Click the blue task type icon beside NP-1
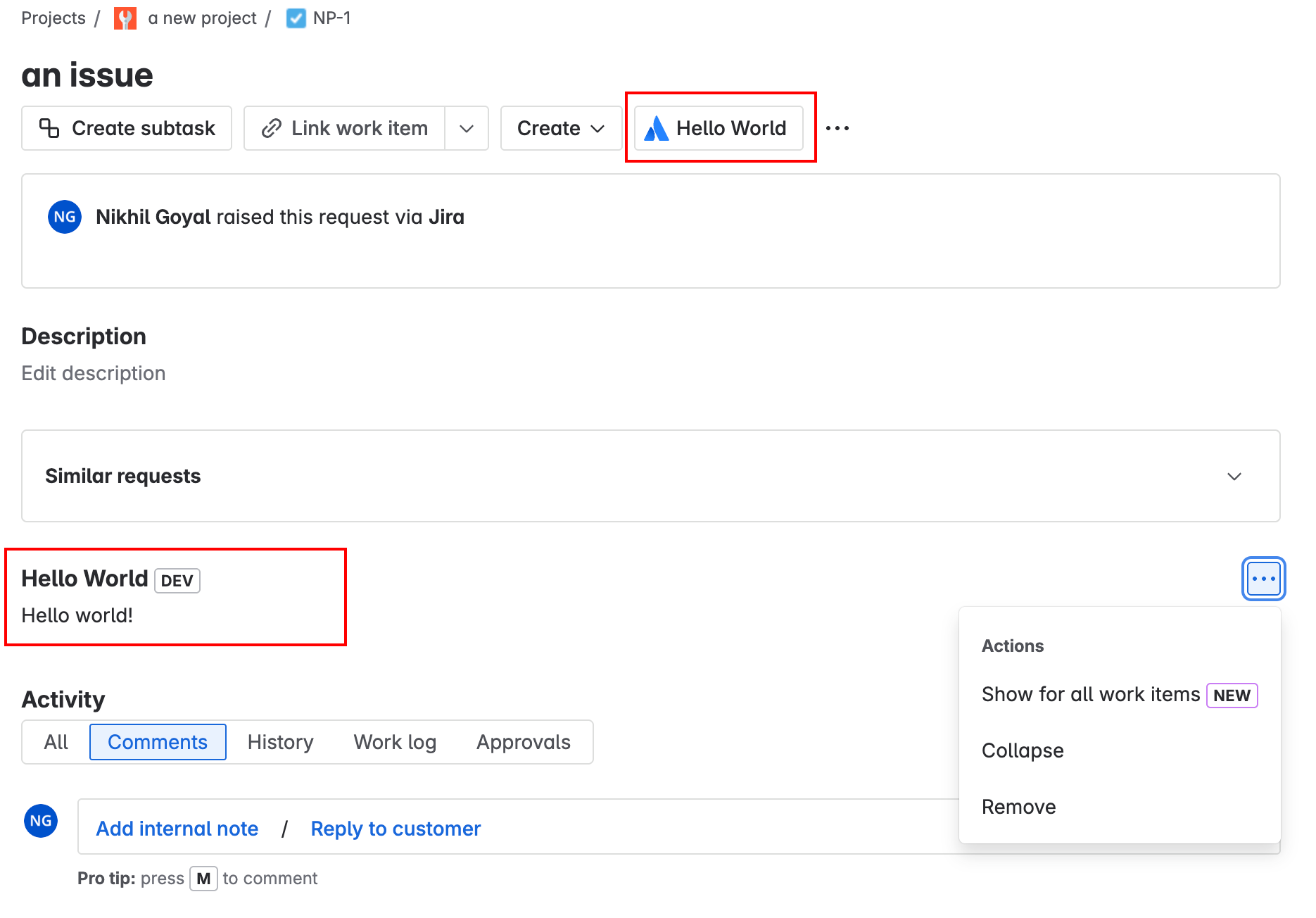 point(296,18)
